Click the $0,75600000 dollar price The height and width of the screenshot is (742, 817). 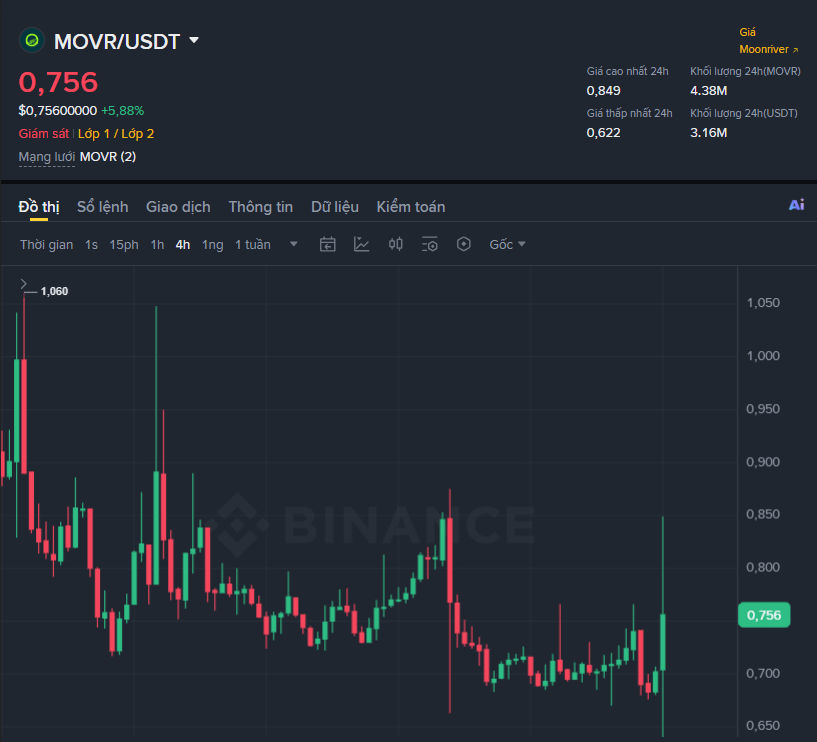click(x=58, y=110)
